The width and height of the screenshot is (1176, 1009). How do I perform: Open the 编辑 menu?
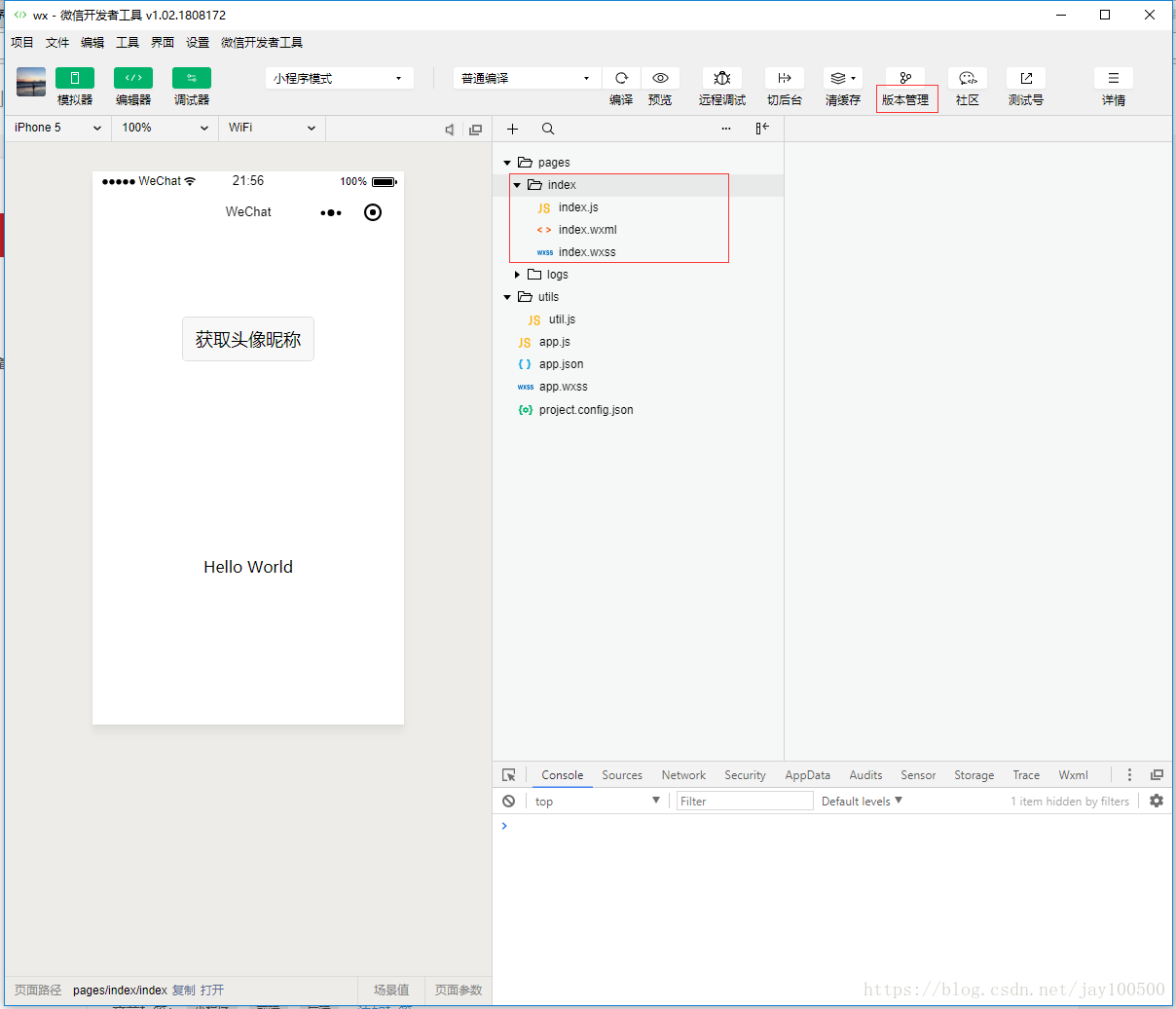(92, 43)
